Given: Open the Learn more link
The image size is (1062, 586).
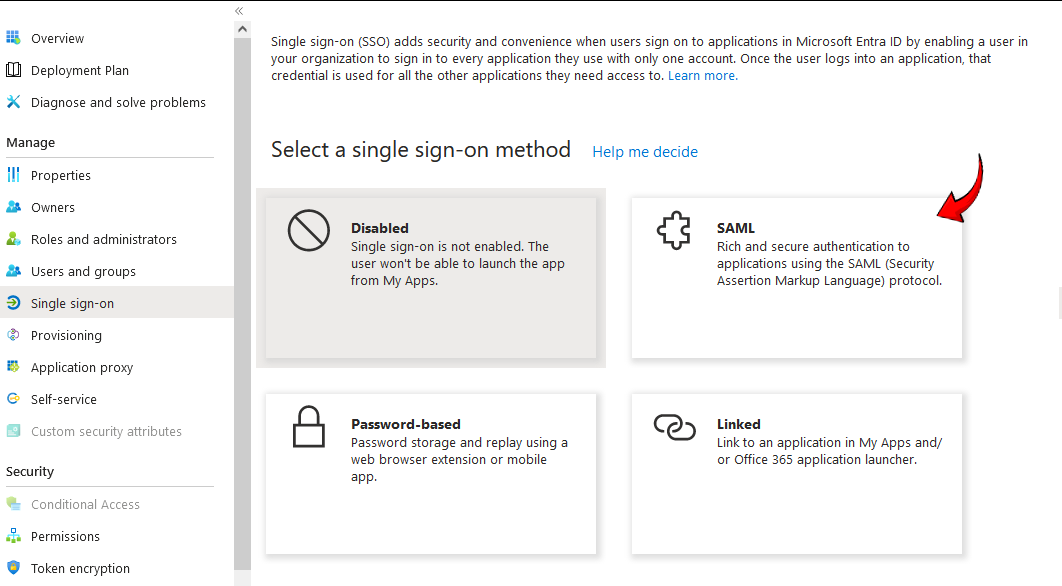Looking at the screenshot, I should [702, 76].
